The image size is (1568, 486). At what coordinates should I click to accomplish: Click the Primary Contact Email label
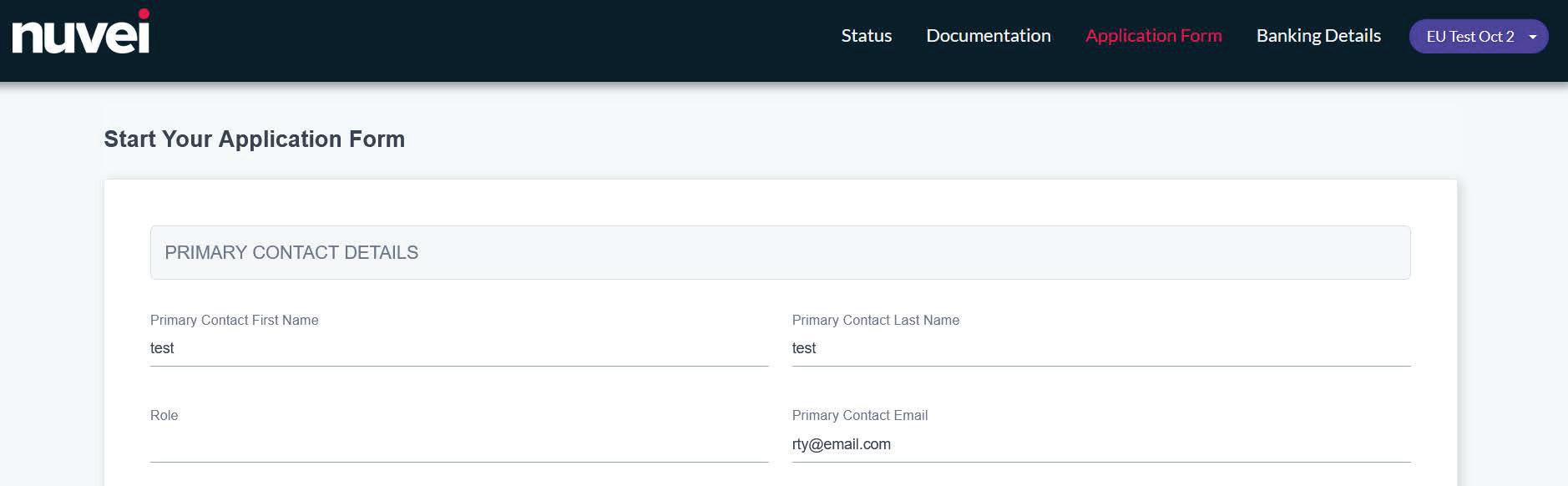860,415
